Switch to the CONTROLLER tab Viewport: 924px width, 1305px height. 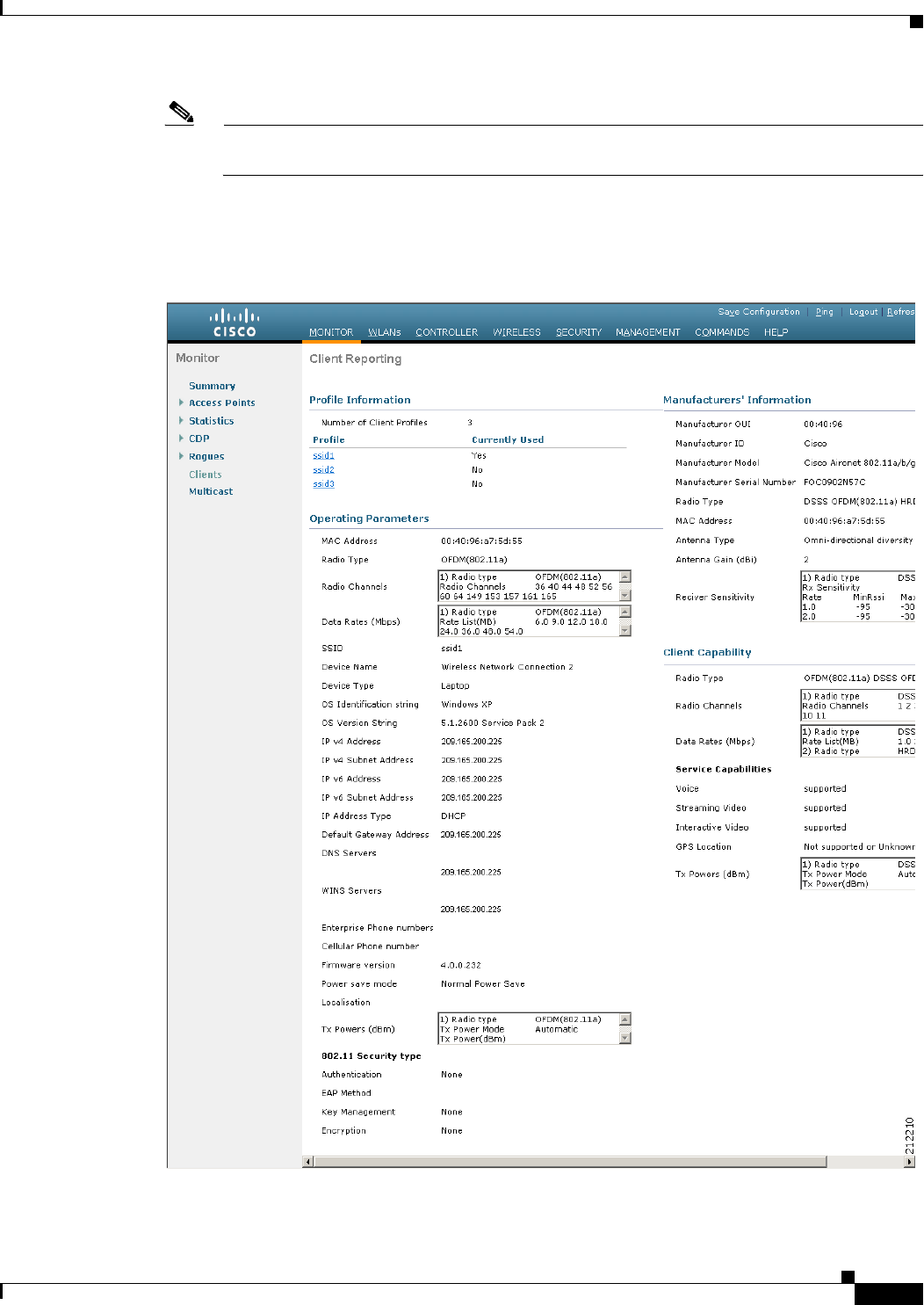tap(446, 332)
